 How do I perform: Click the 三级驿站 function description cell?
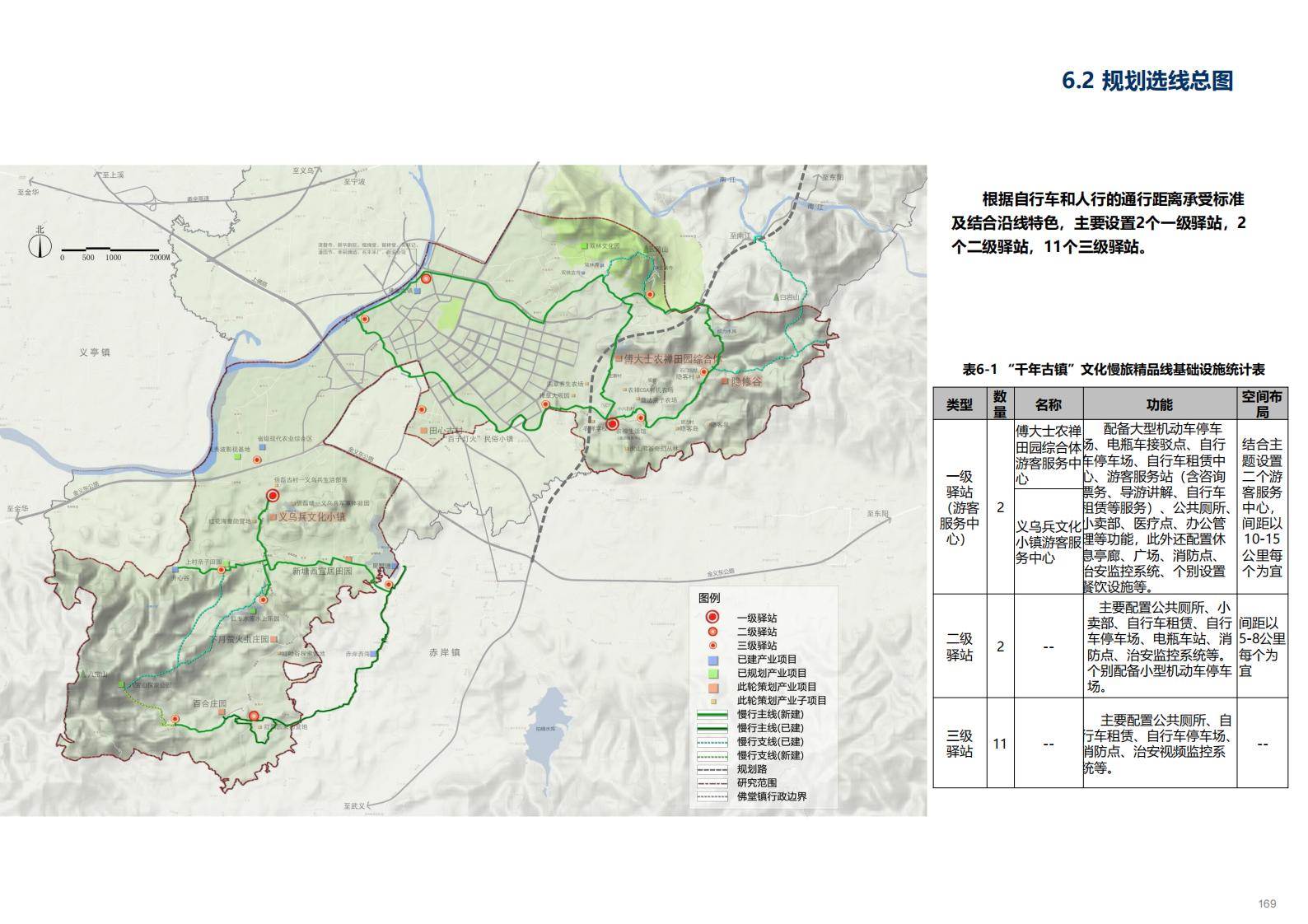[1159, 744]
